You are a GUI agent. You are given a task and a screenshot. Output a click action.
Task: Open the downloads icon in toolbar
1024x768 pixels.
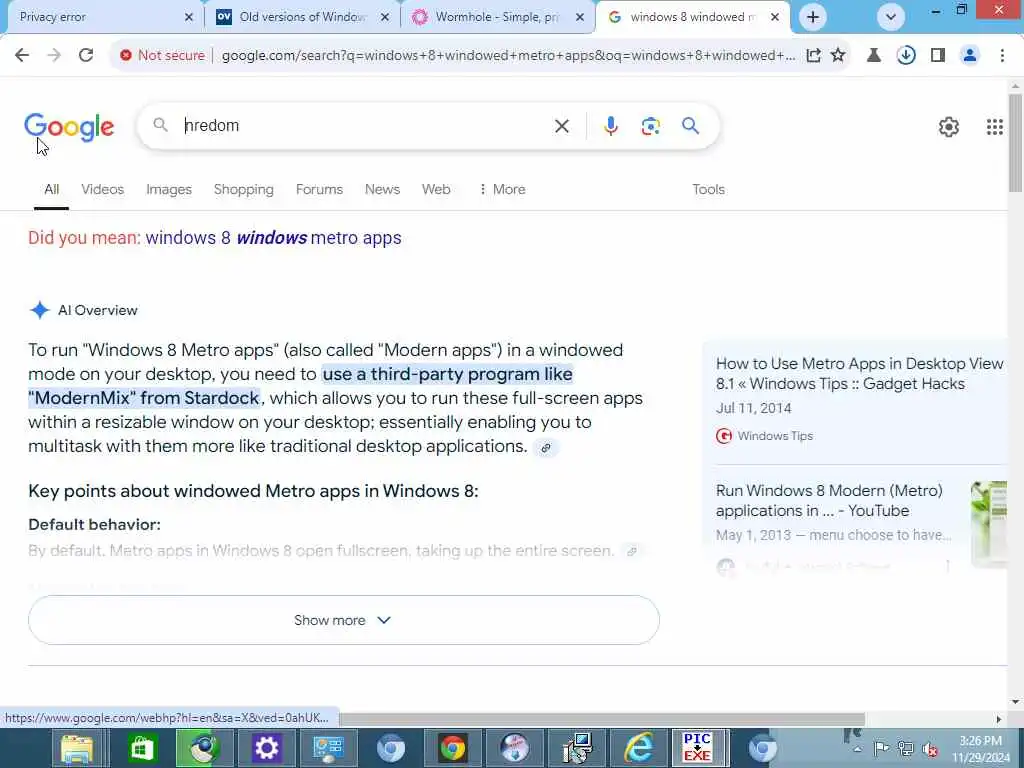906,56
